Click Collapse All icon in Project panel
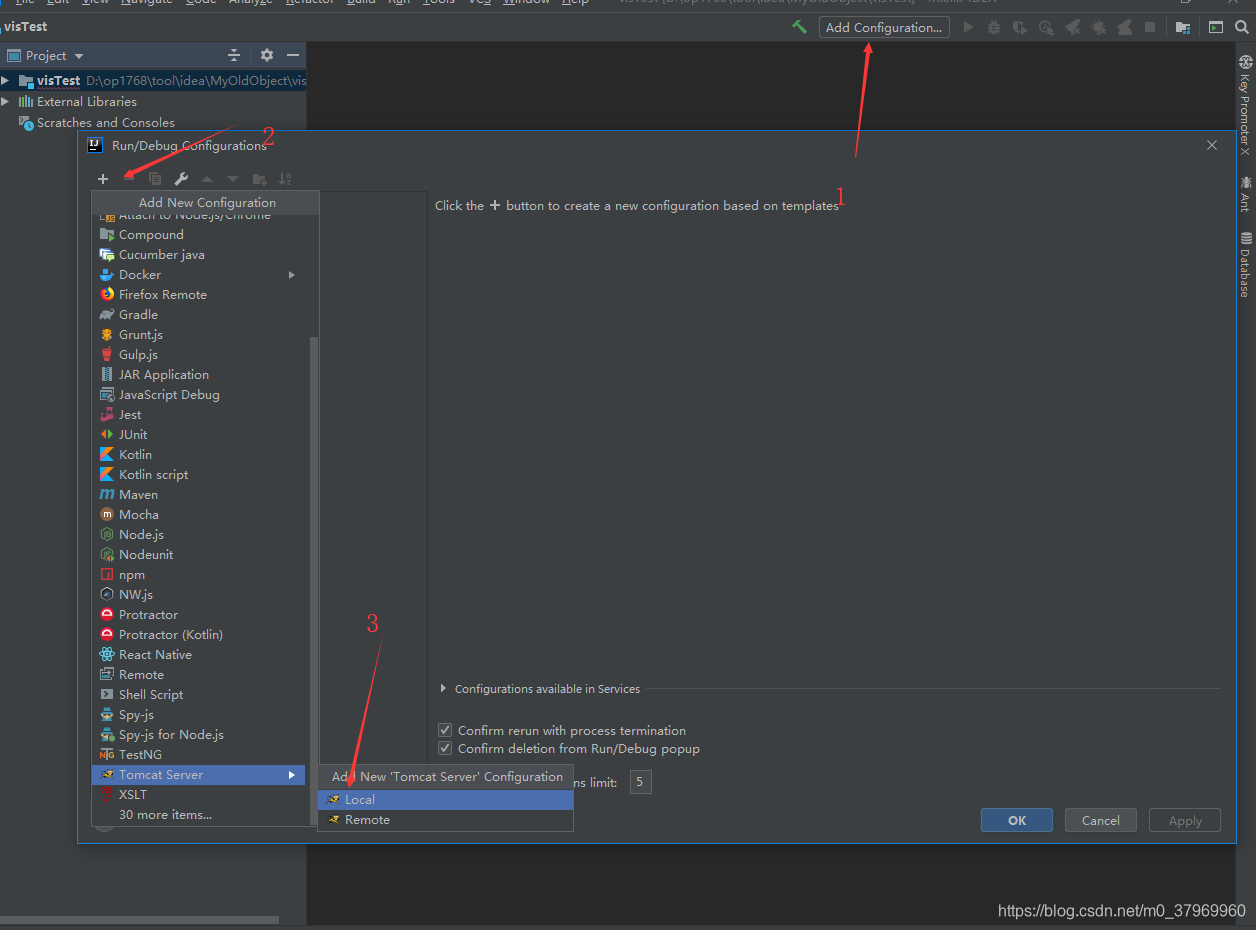This screenshot has height=930, width=1256. coord(234,55)
